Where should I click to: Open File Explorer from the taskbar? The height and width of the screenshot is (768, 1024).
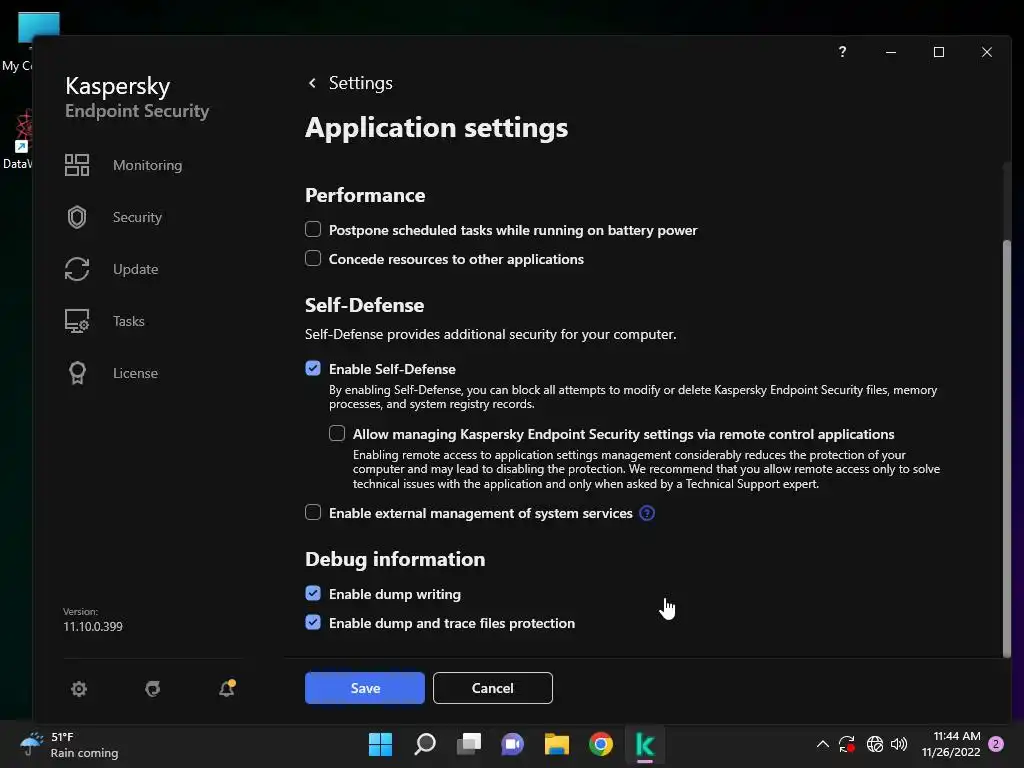point(556,744)
